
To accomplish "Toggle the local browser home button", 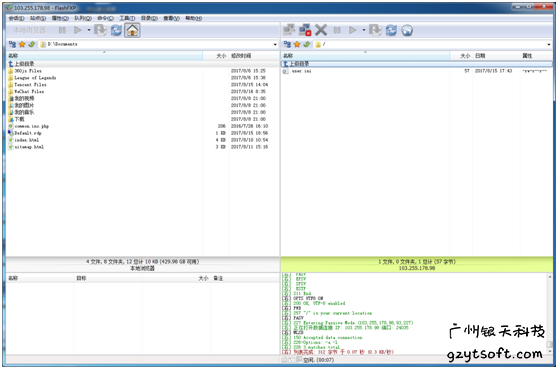I will tap(132, 31).
